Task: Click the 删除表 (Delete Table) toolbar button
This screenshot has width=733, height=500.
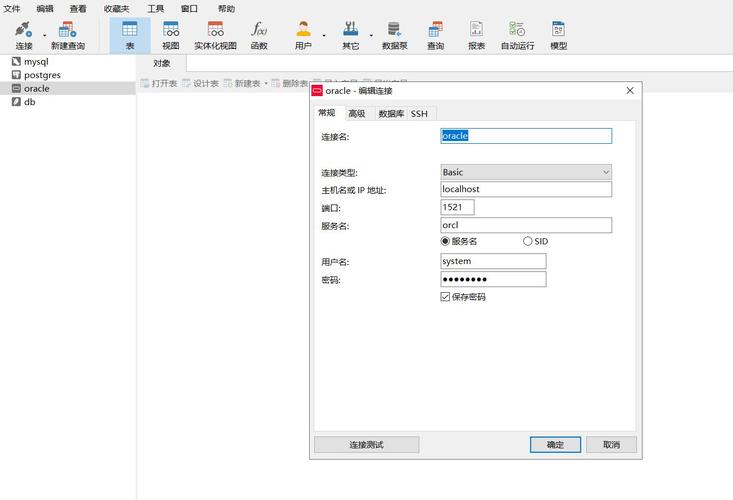Action: coord(290,83)
